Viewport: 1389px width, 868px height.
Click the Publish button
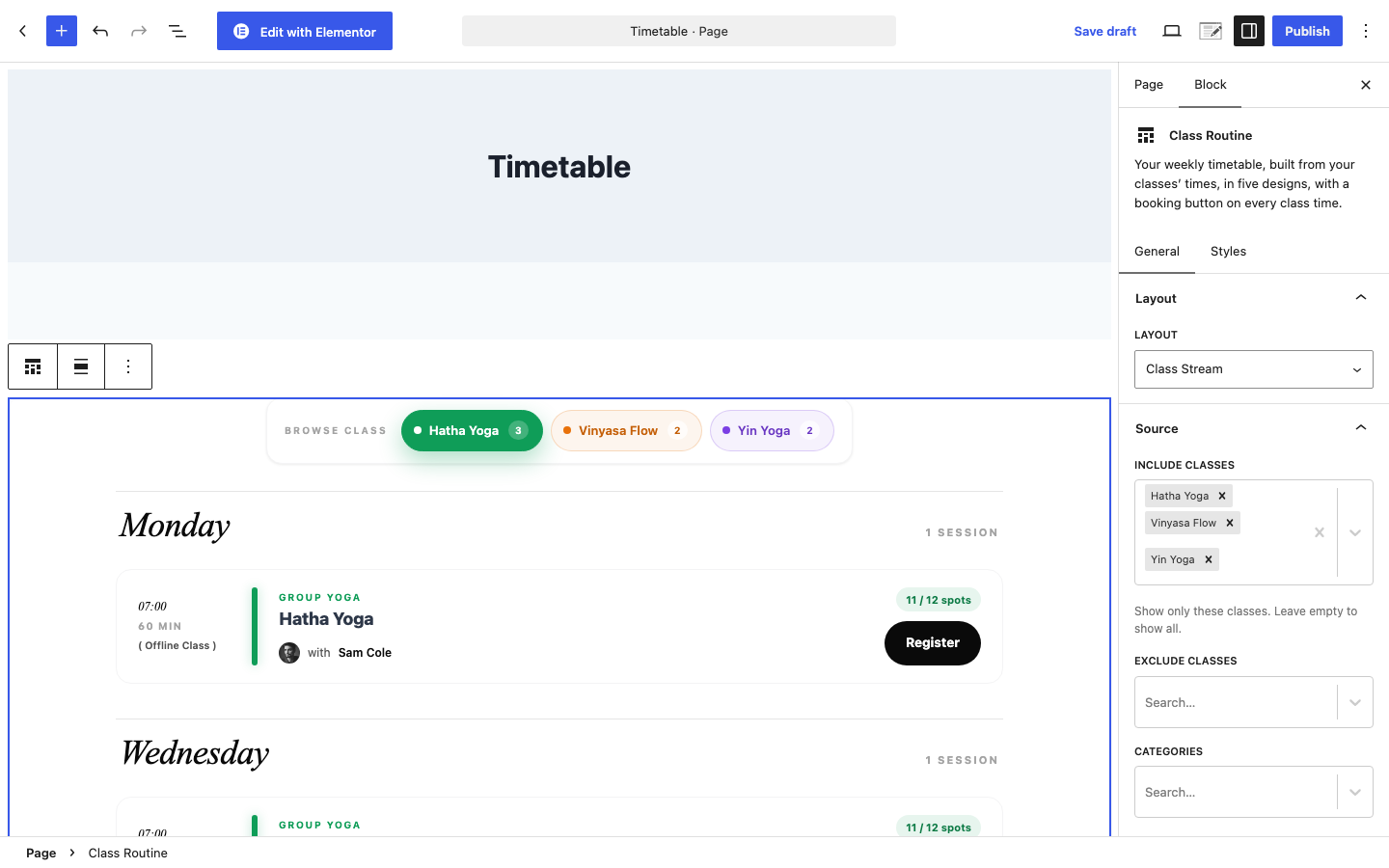[x=1307, y=31]
